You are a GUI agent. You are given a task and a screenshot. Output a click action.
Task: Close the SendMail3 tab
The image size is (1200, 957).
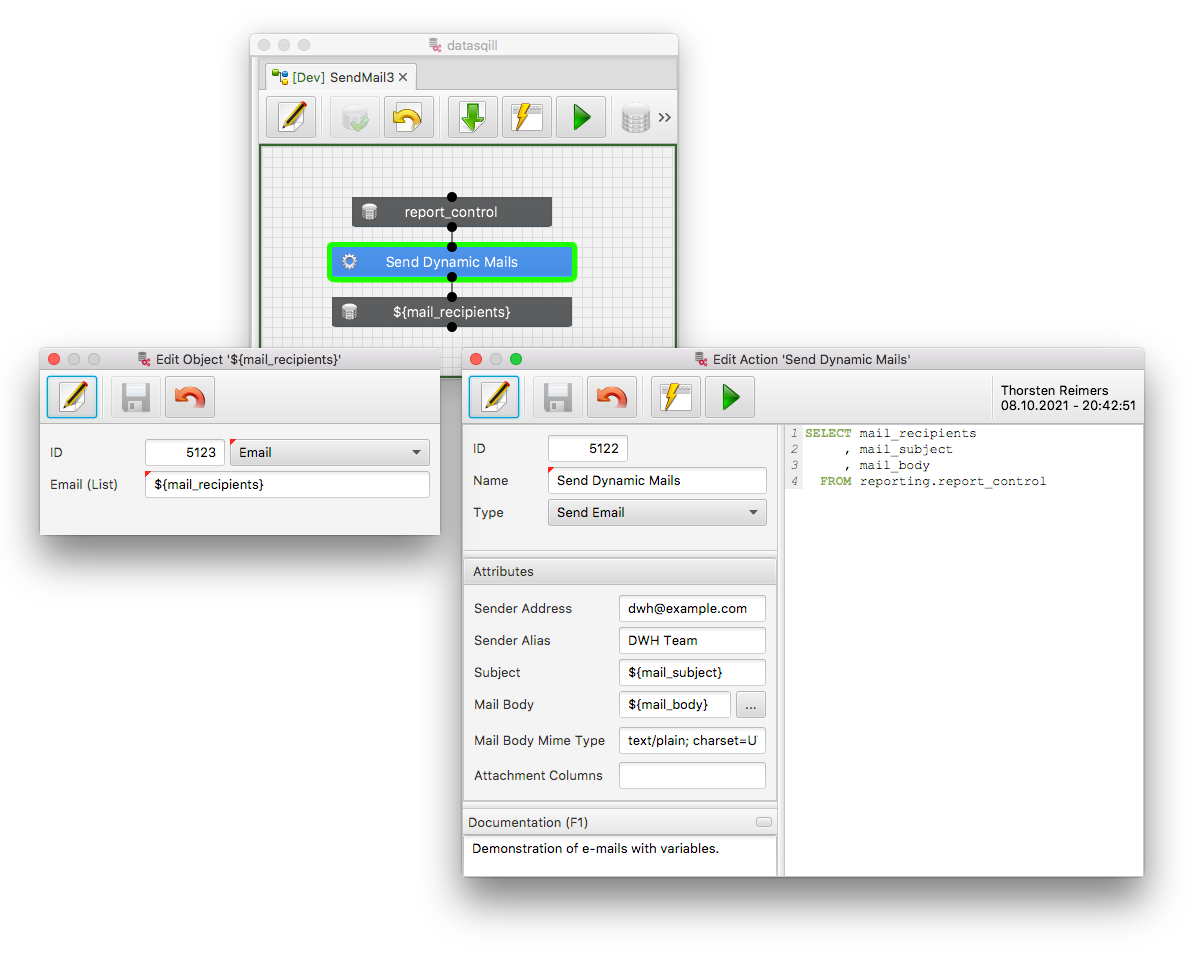tap(403, 77)
